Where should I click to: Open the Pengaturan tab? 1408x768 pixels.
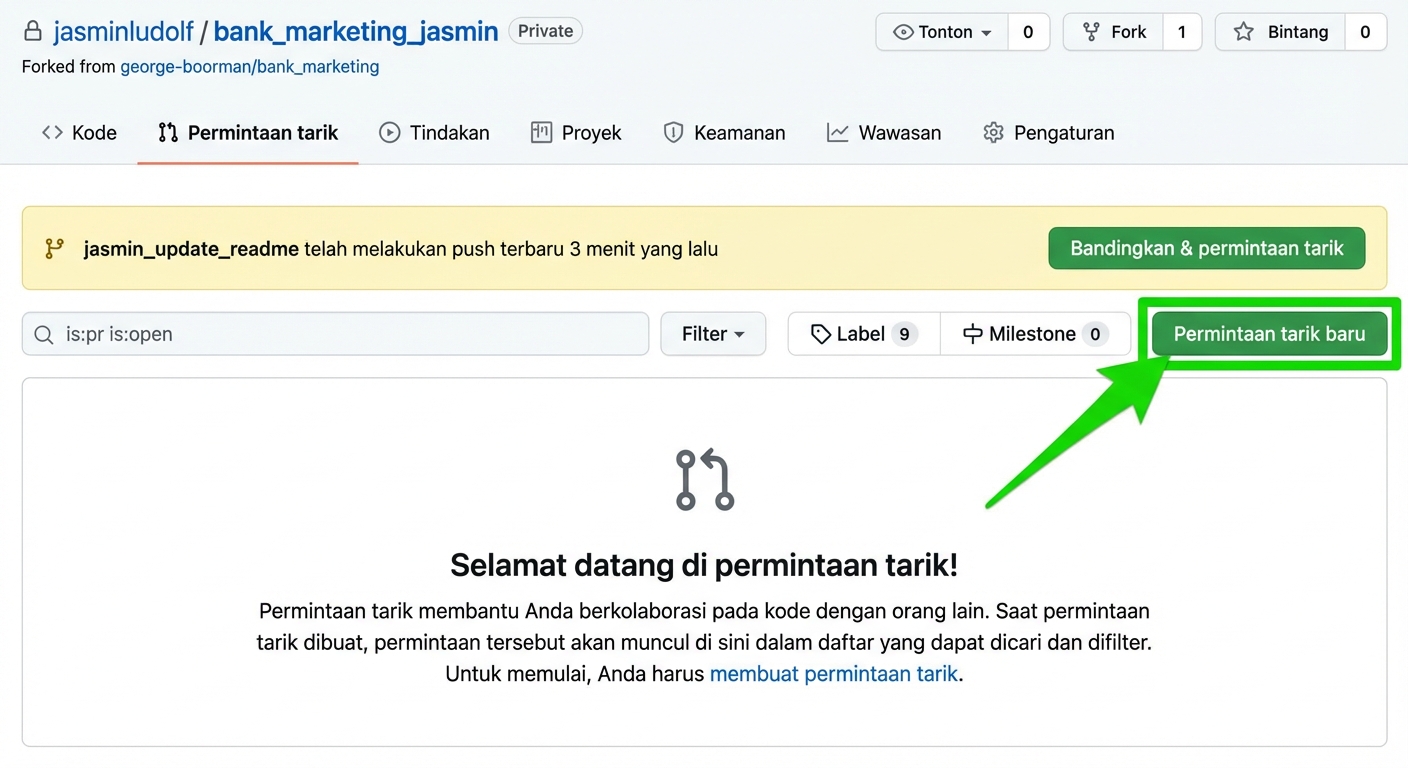point(1048,133)
